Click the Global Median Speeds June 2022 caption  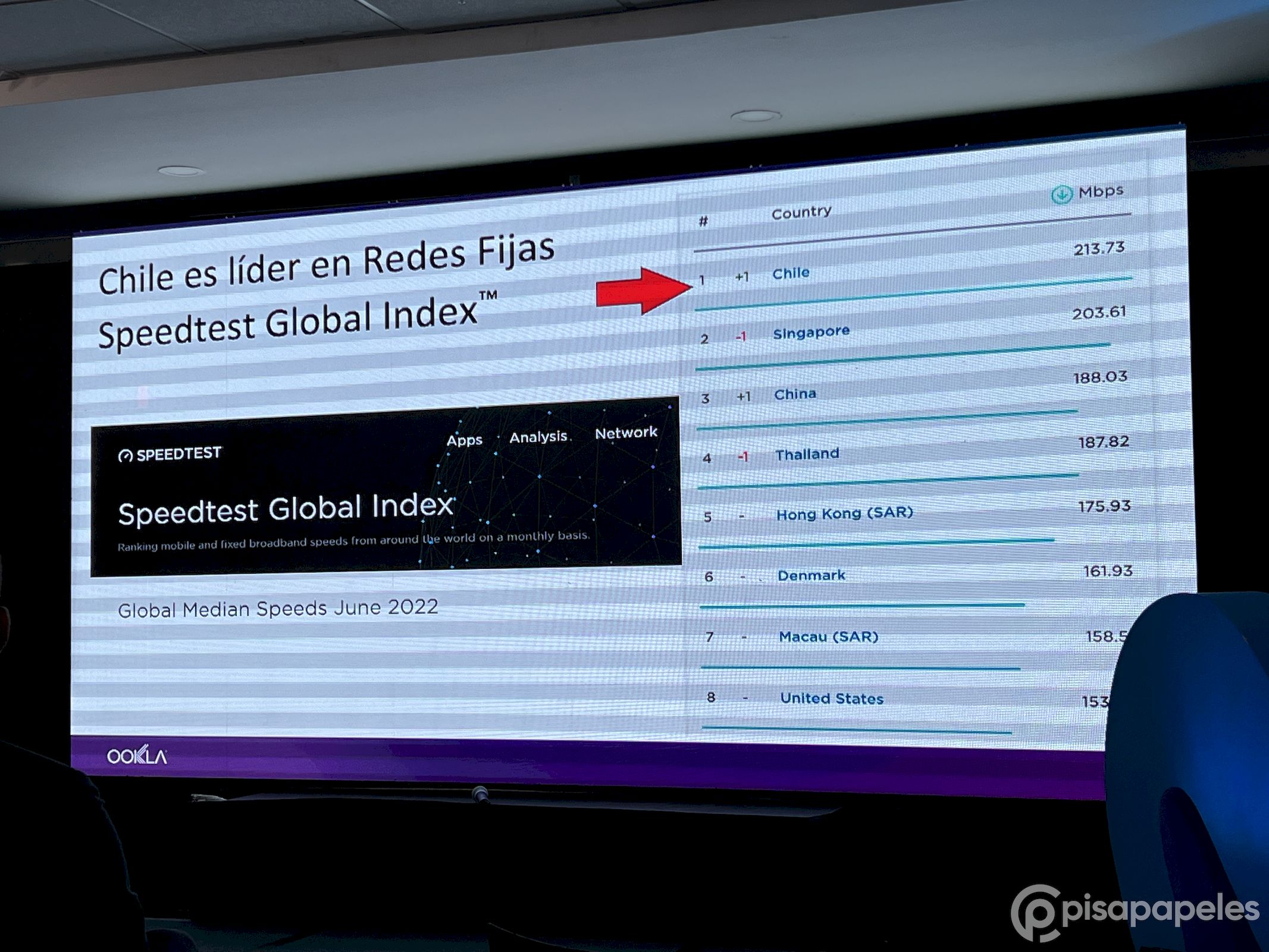pos(278,609)
